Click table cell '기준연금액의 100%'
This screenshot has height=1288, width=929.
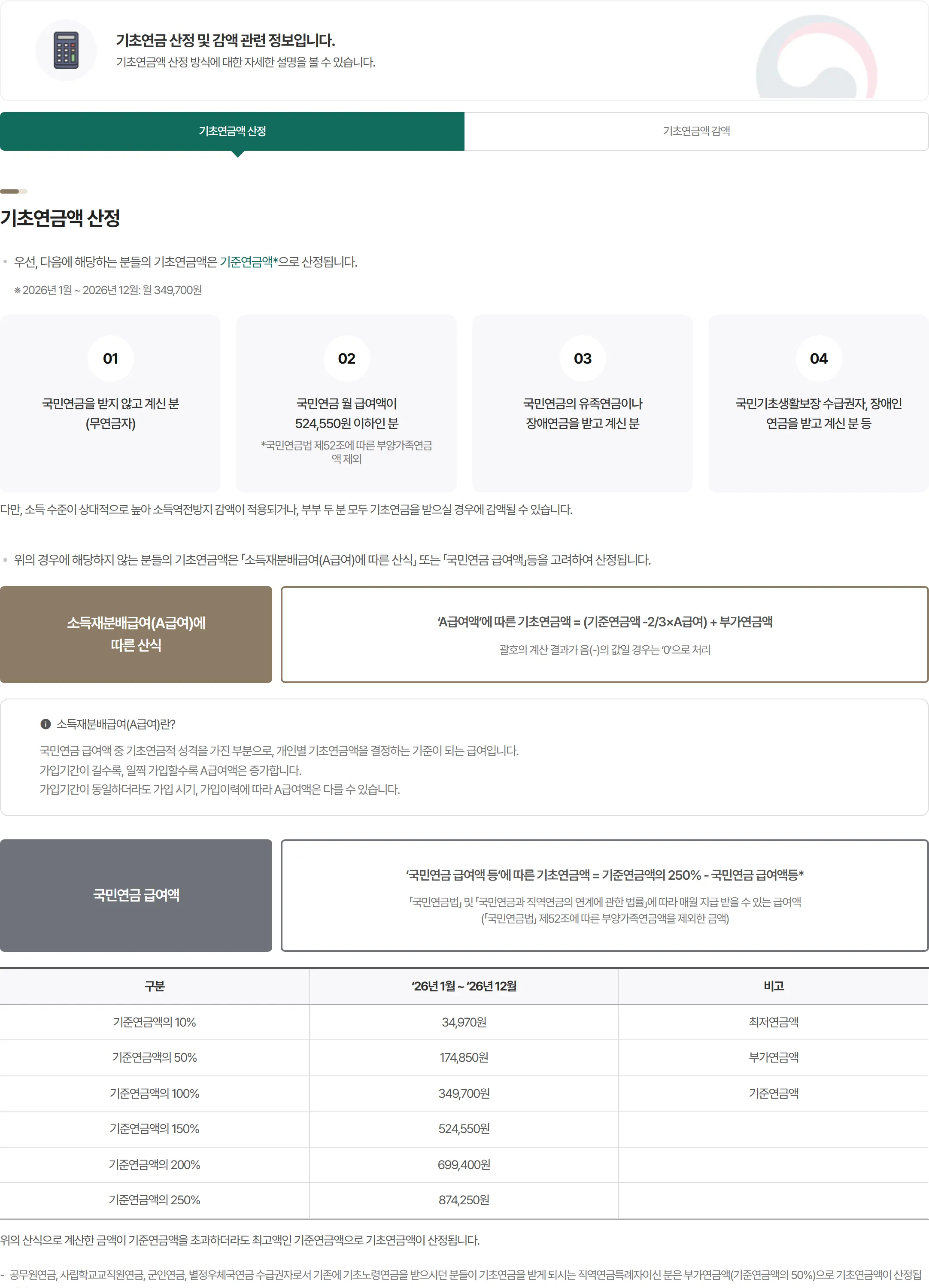click(x=155, y=1093)
